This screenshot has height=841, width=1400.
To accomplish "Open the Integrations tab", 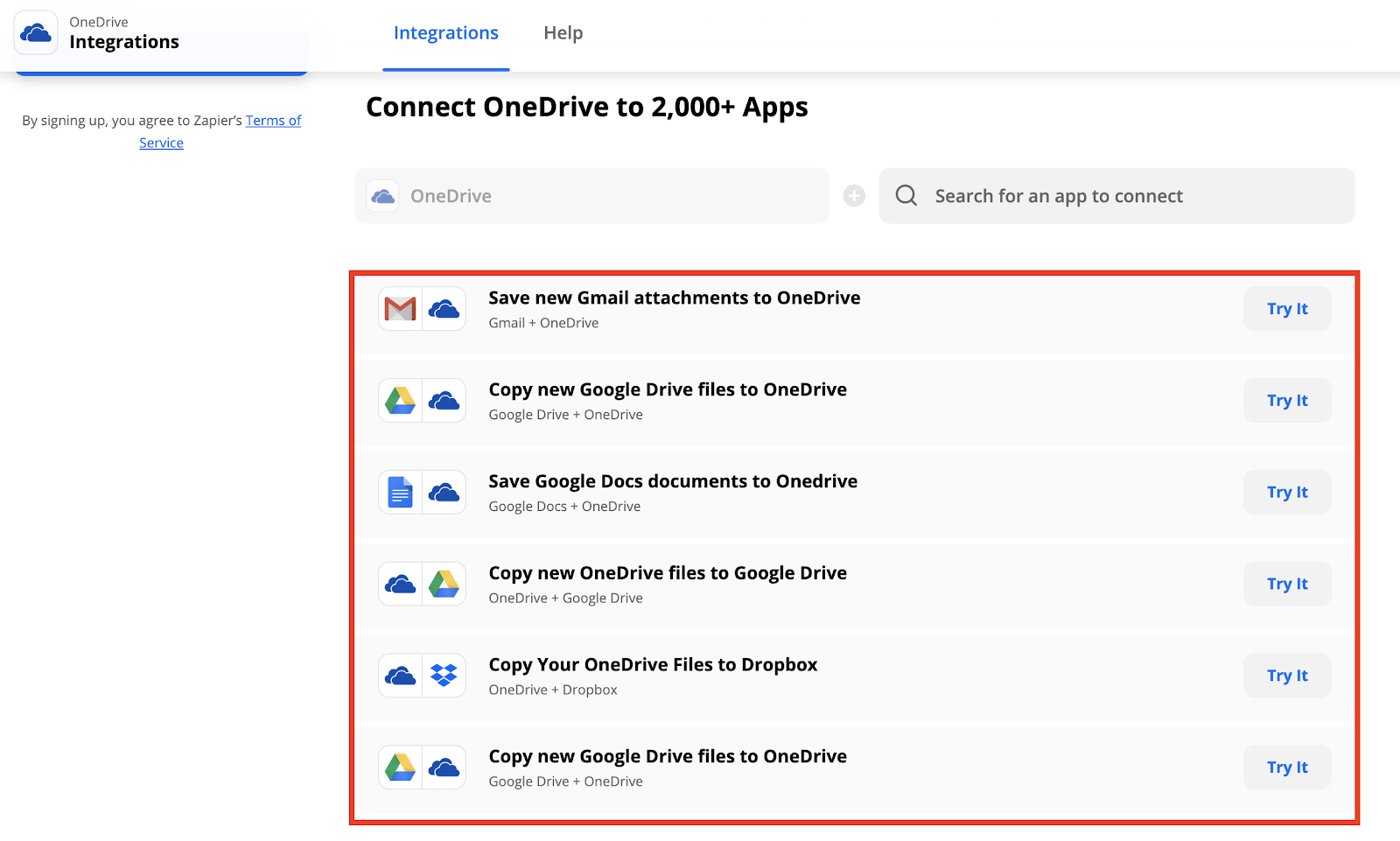I will (x=446, y=33).
